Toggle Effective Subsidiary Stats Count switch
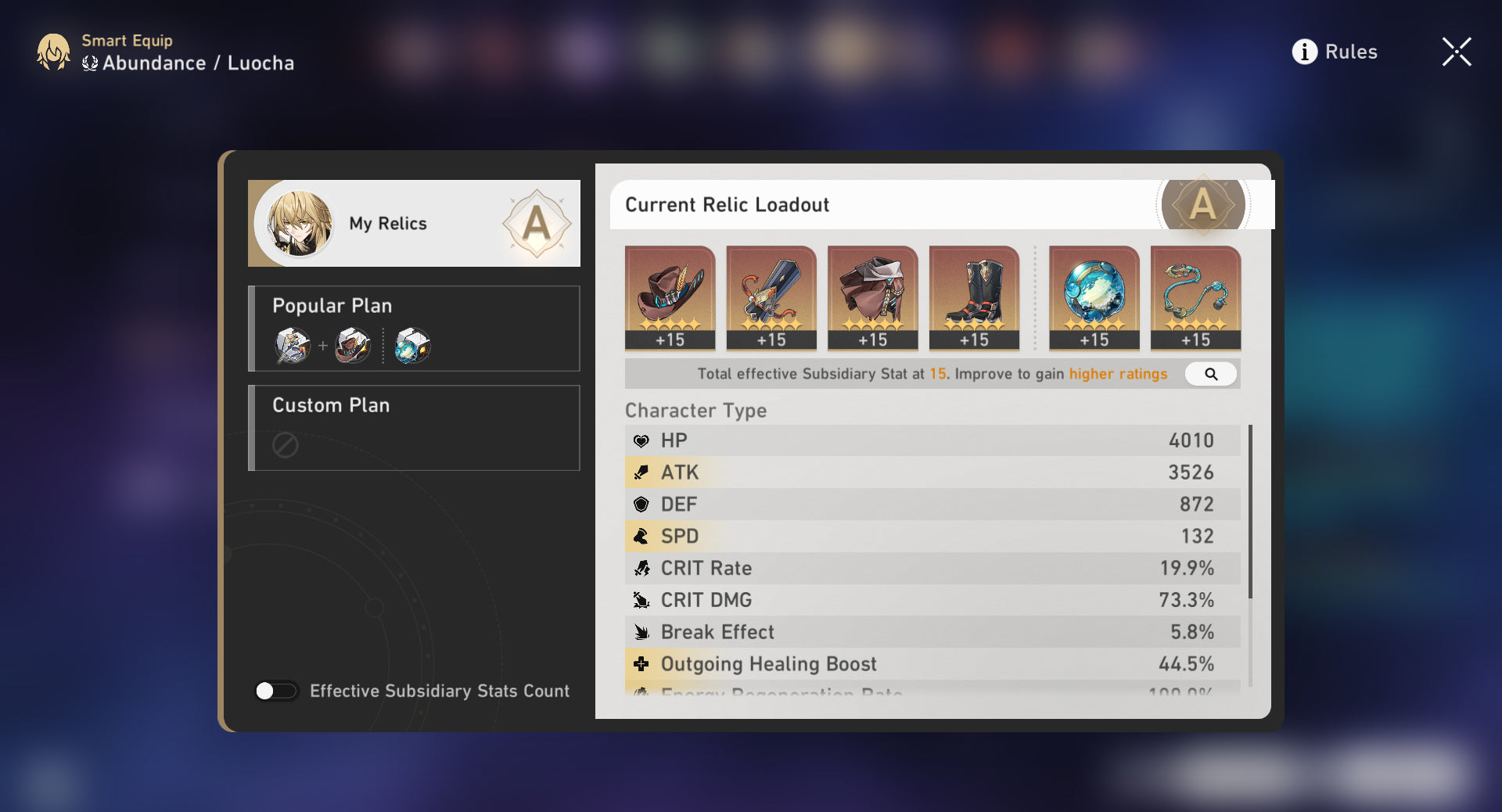Viewport: 1502px width, 812px height. (x=276, y=691)
